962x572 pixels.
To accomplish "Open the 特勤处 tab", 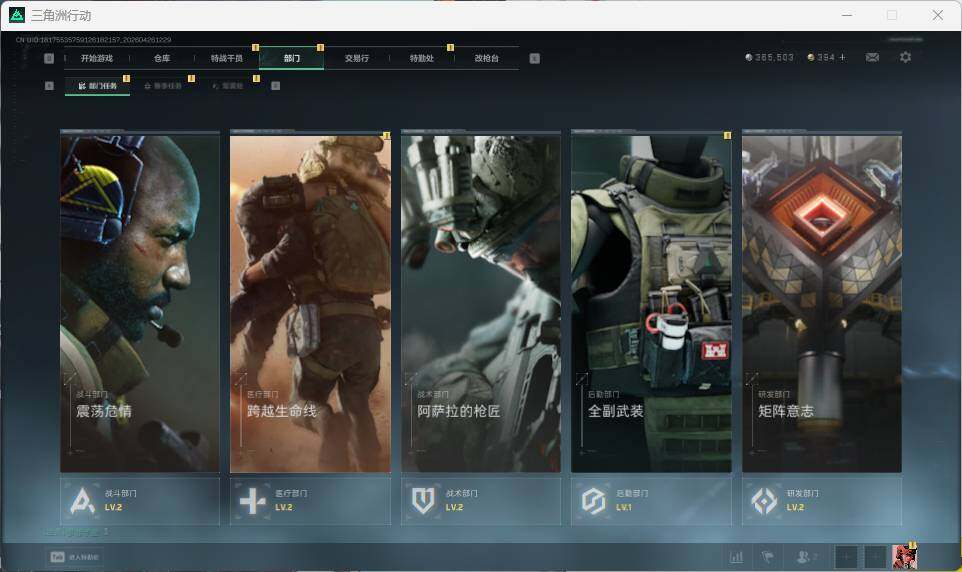I will pyautogui.click(x=422, y=58).
